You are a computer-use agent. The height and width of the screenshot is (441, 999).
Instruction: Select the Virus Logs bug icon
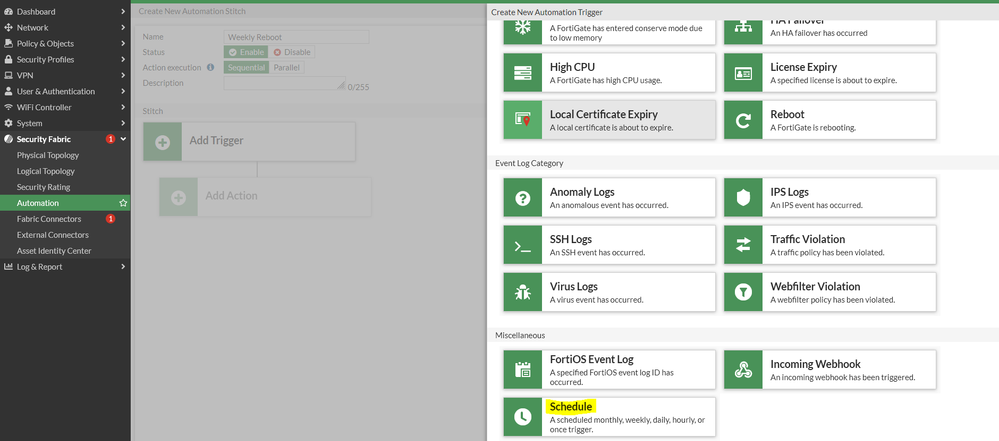(x=522, y=292)
